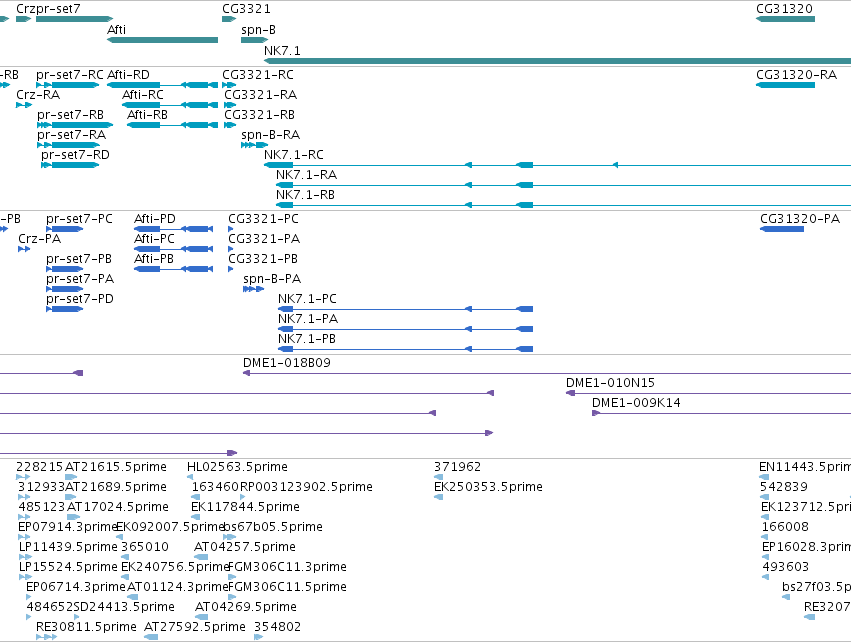Click the AT17024.5prime EST label
The width and height of the screenshot is (851, 642).
coord(118,507)
